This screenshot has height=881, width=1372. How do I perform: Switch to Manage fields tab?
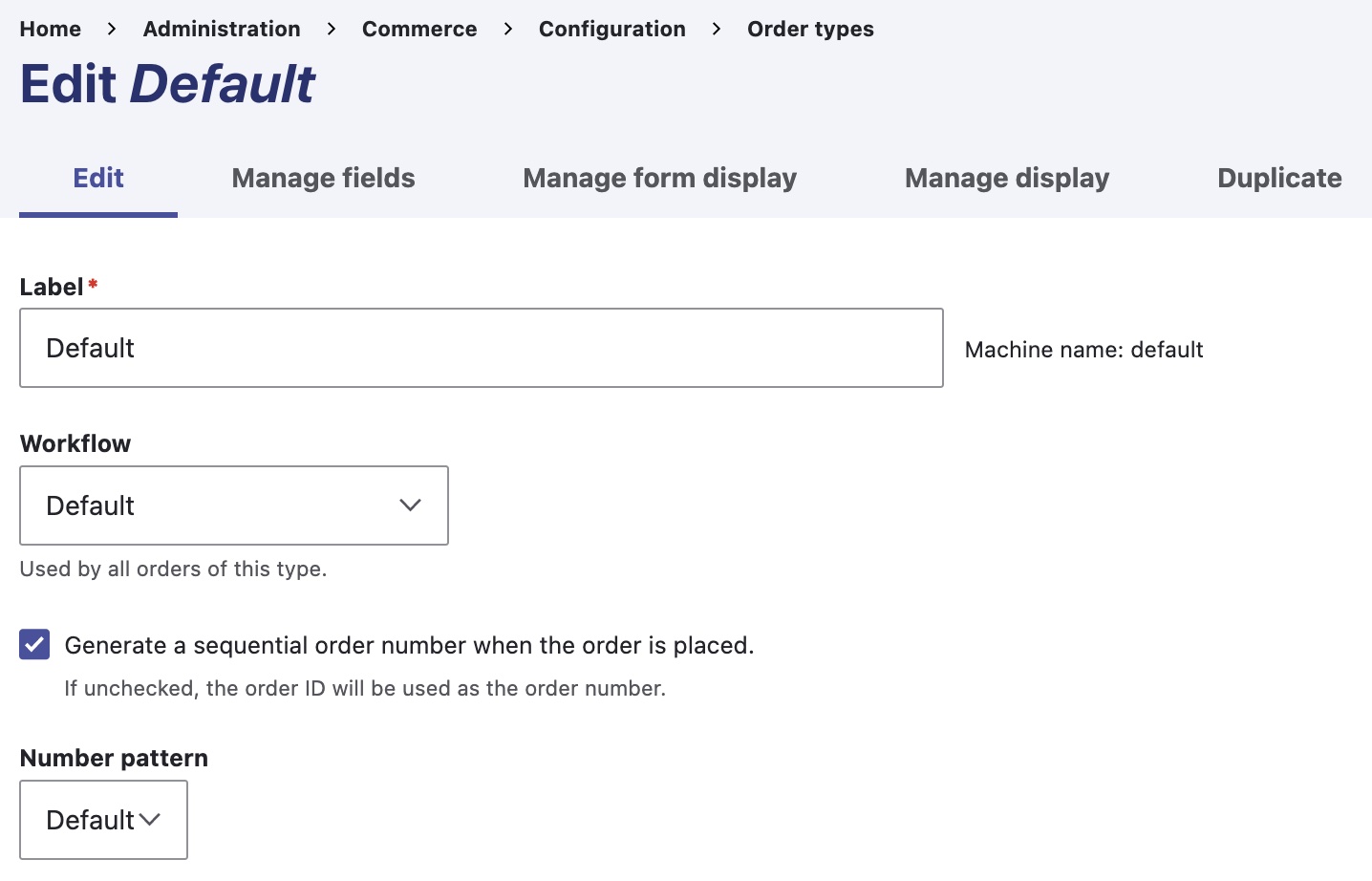pyautogui.click(x=323, y=179)
